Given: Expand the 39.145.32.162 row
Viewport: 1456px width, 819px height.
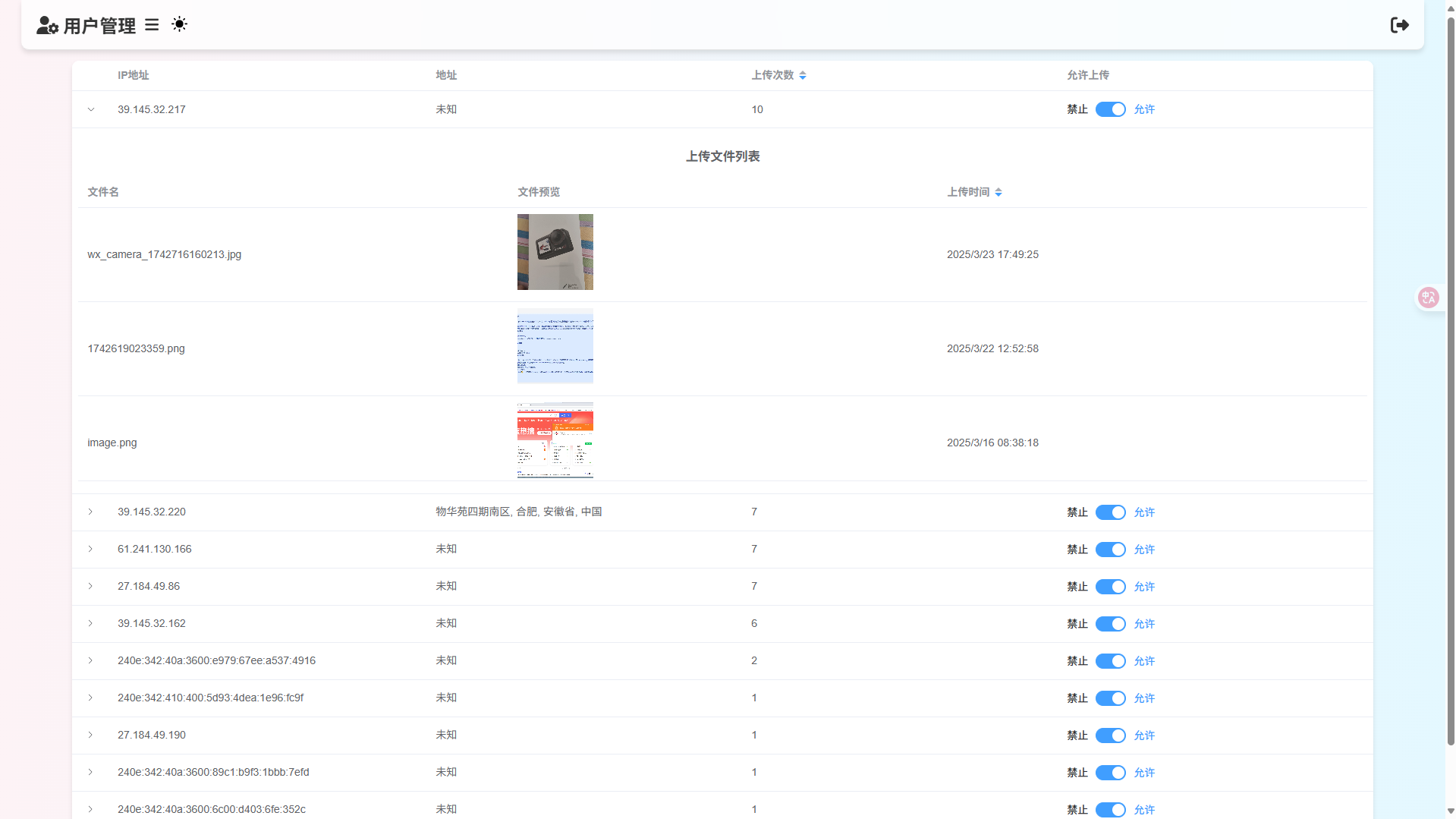Looking at the screenshot, I should click(91, 623).
